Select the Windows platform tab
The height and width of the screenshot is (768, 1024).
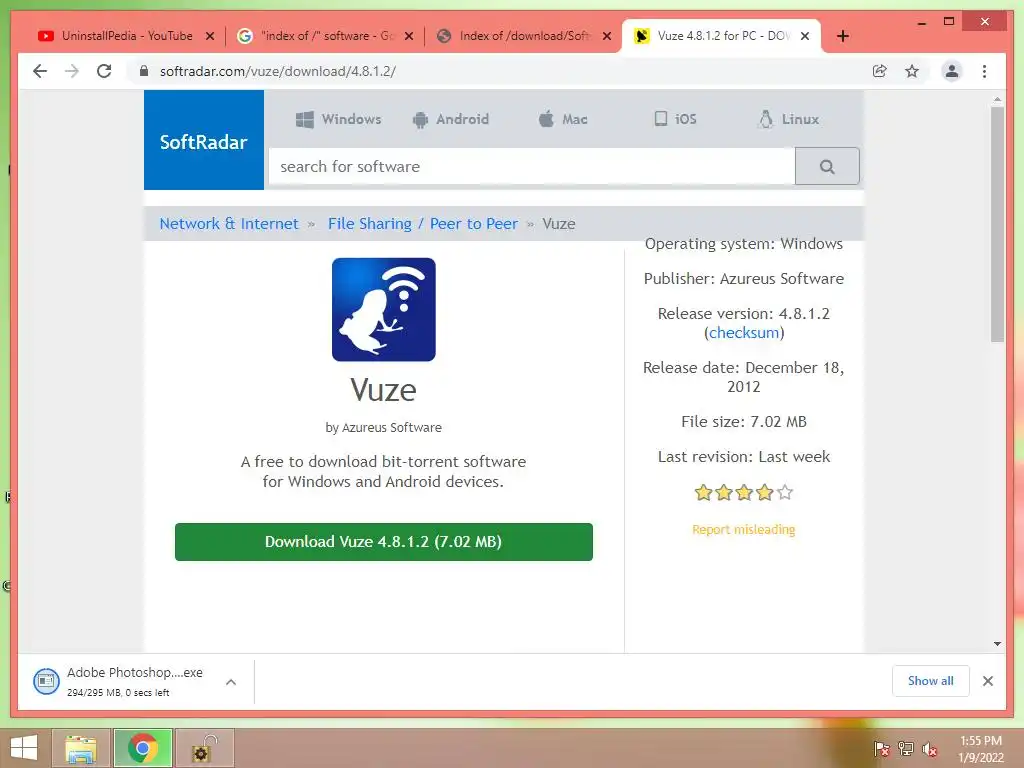[338, 120]
